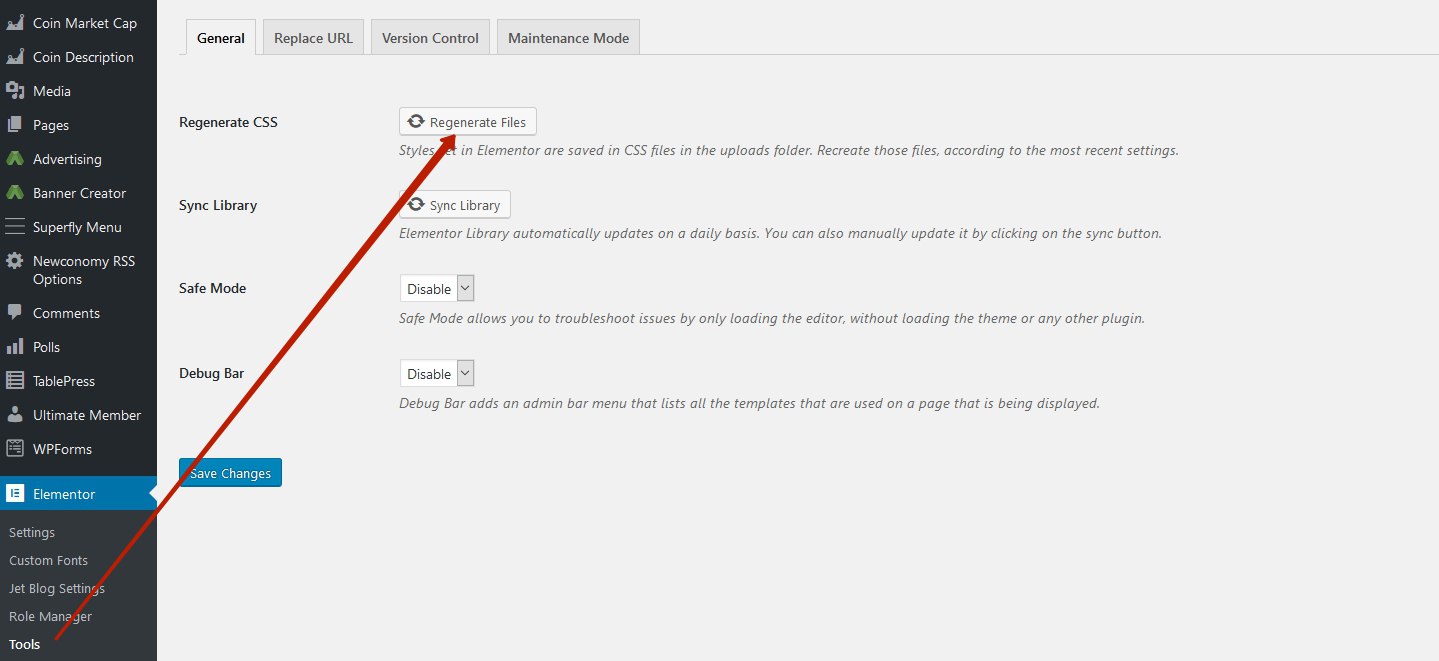Switch to the Version Control tab

point(430,38)
